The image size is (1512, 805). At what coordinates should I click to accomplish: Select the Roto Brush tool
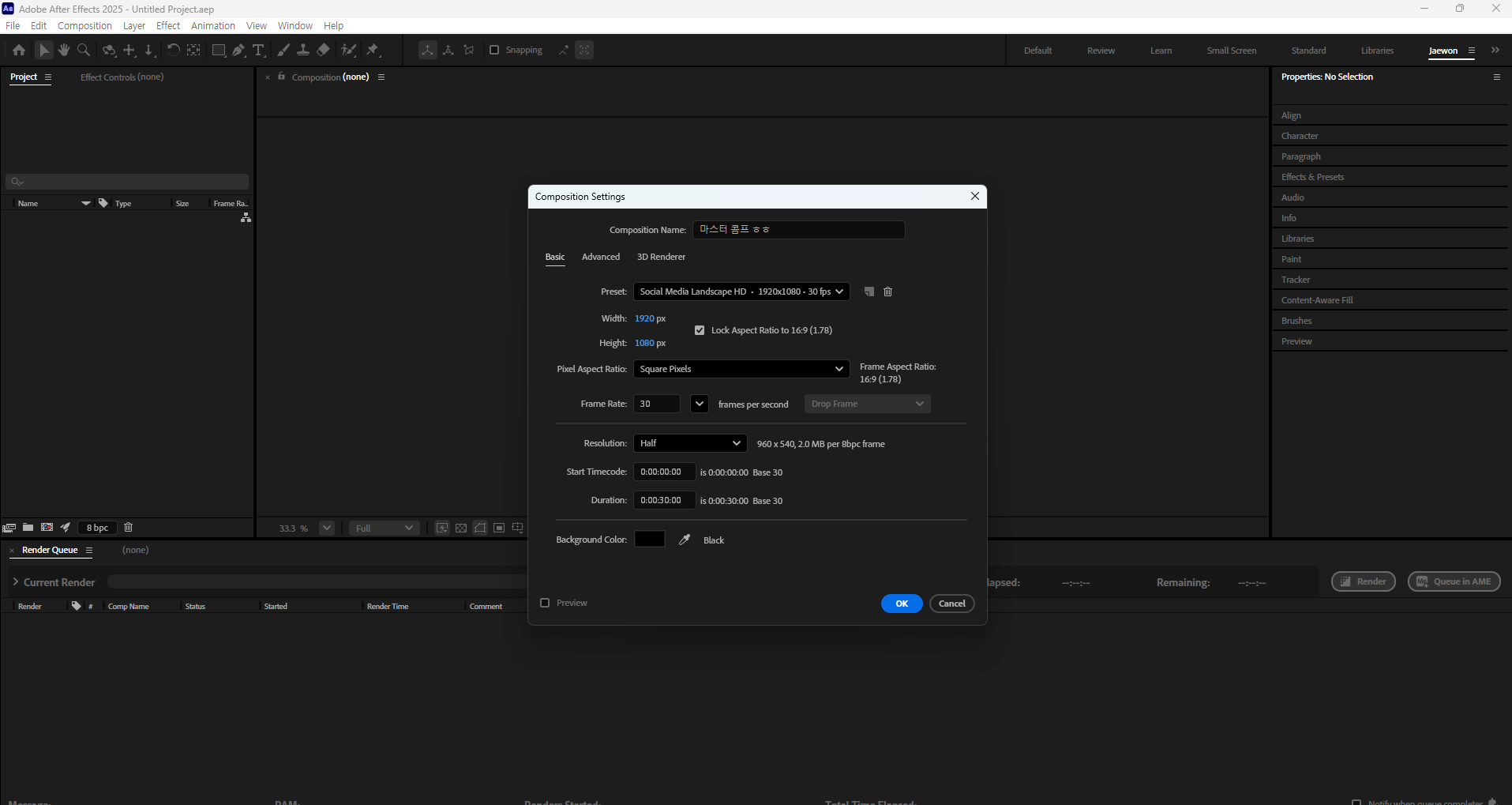pos(348,50)
